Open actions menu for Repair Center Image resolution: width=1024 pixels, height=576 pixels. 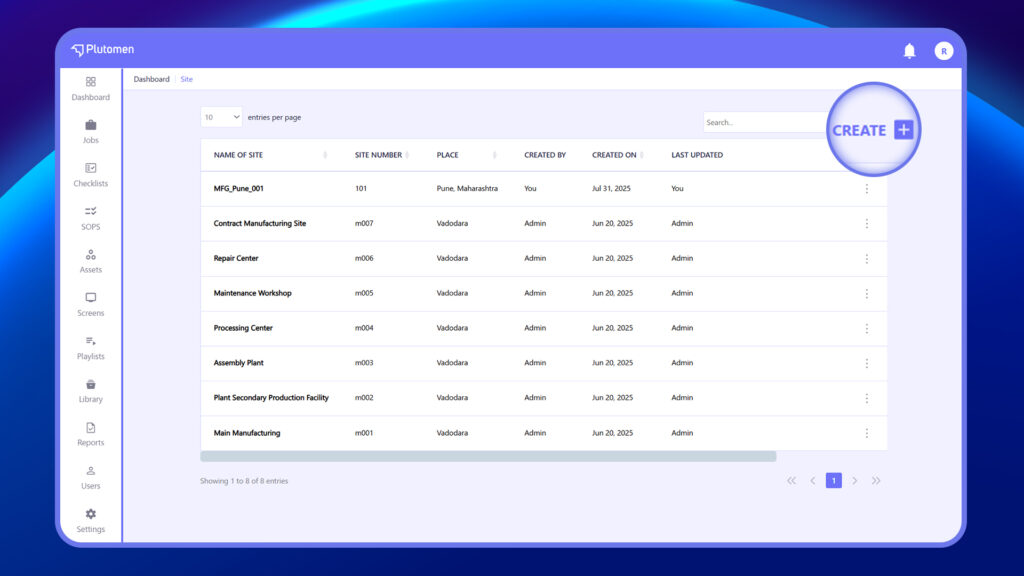(867, 259)
